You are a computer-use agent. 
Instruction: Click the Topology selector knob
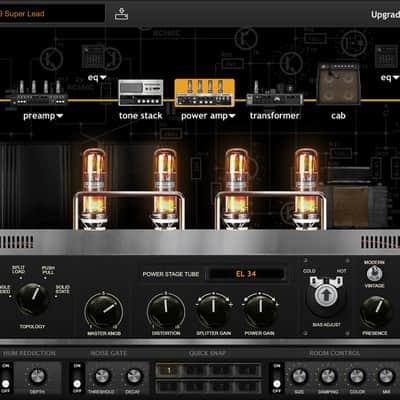pyautogui.click(x=33, y=299)
